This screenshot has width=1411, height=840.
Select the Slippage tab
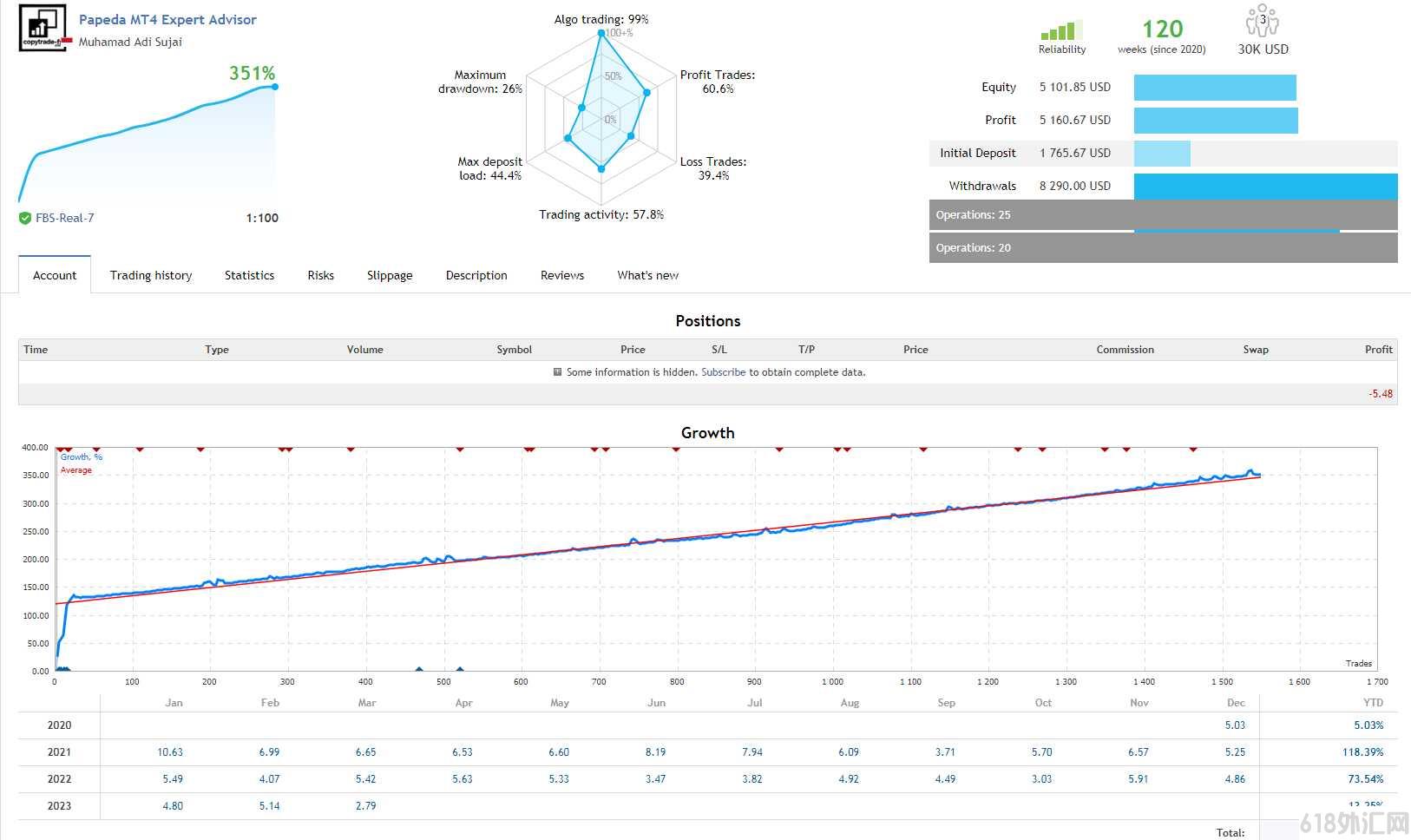point(390,275)
